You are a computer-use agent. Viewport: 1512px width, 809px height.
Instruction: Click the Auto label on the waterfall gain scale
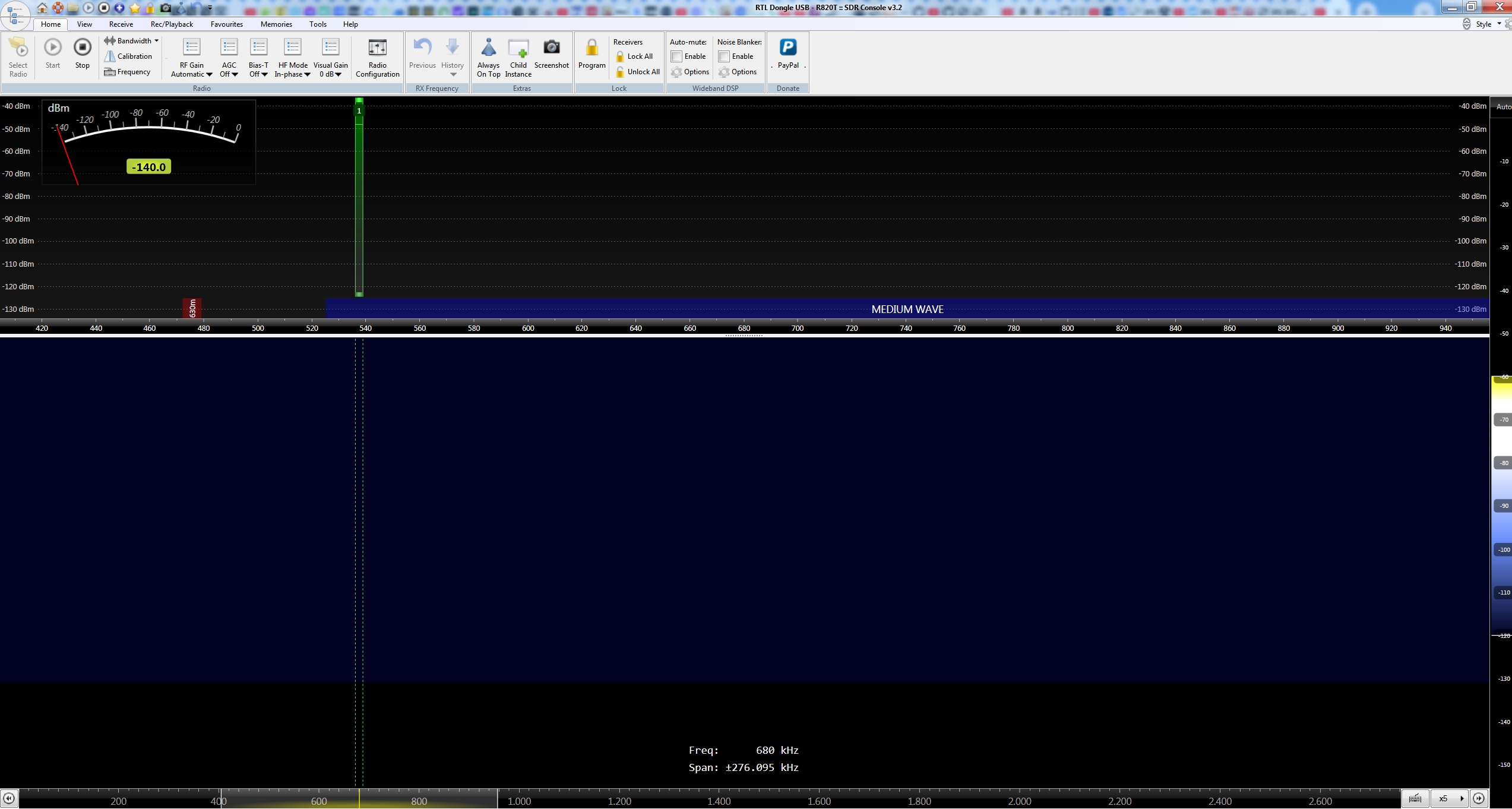click(x=1504, y=106)
